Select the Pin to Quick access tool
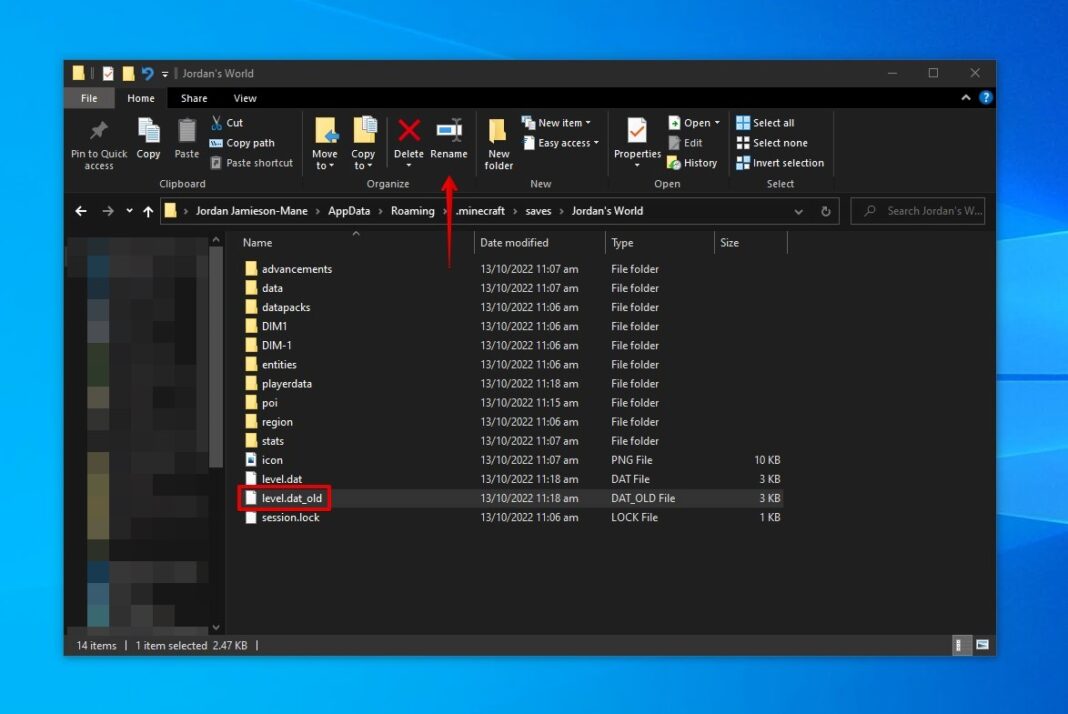1068x714 pixels. click(97, 140)
